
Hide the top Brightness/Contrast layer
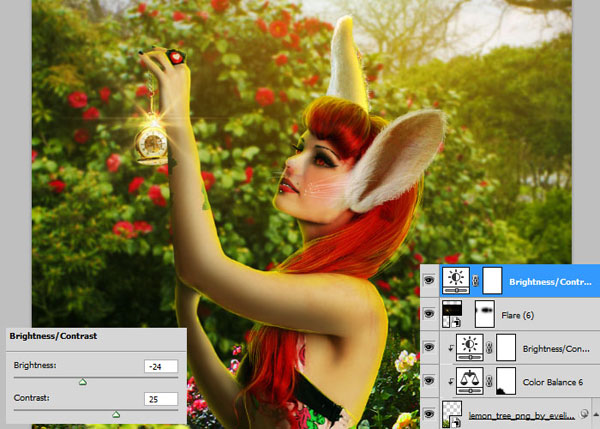429,280
